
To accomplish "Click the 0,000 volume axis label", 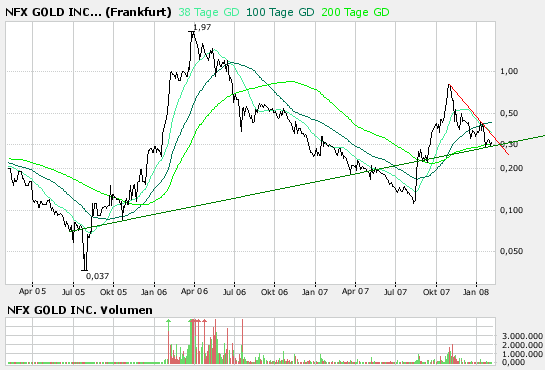I will click(x=513, y=362).
